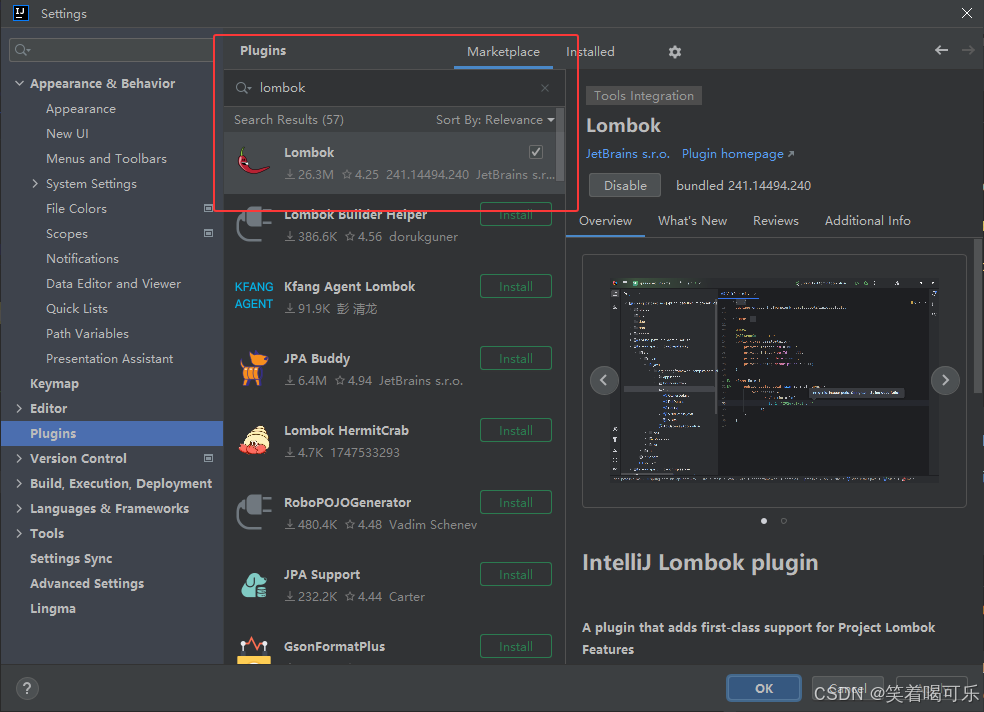The width and height of the screenshot is (984, 712).
Task: Show next screenshot in carousel
Action: pos(945,380)
